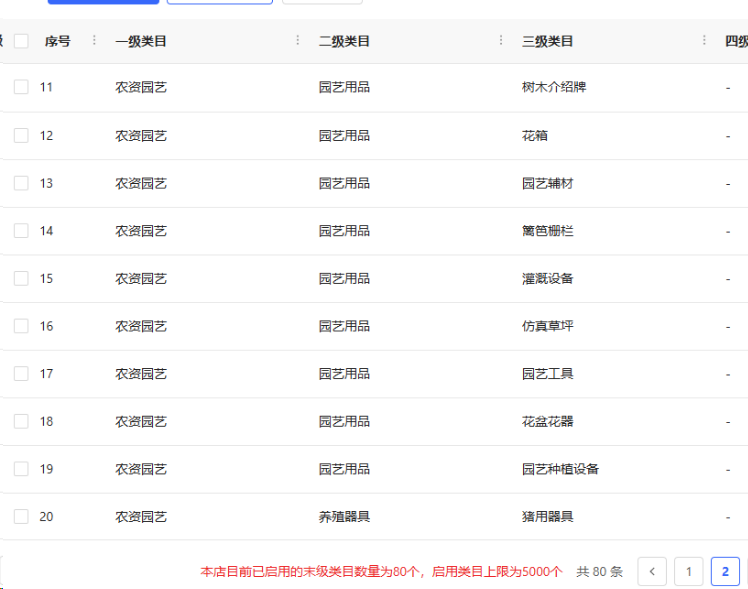The image size is (748, 589).
Task: Mark the checkbox for row 12 花箱
Action: click(21, 135)
